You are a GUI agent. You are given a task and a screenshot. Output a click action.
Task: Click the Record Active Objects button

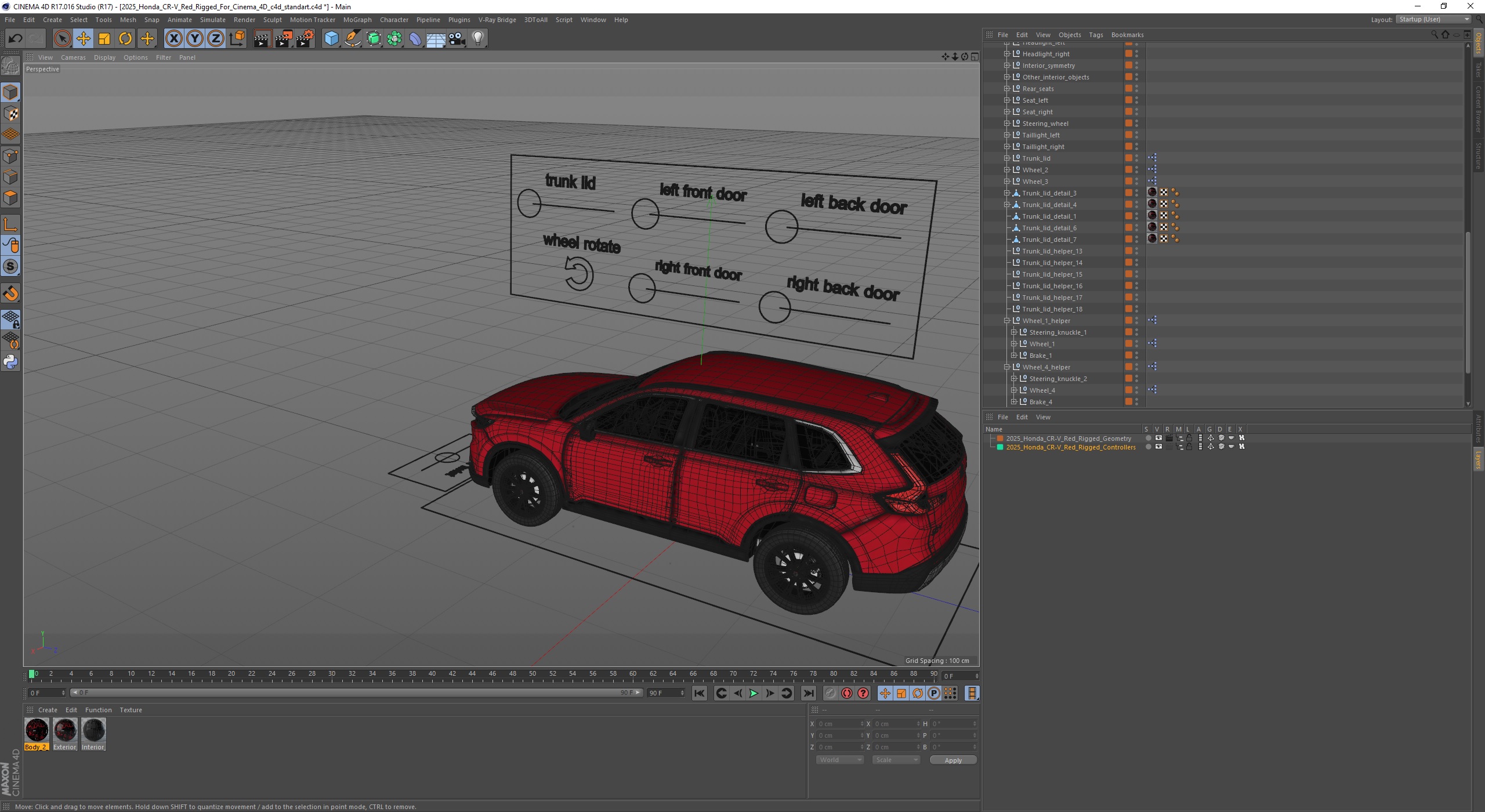coord(831,693)
